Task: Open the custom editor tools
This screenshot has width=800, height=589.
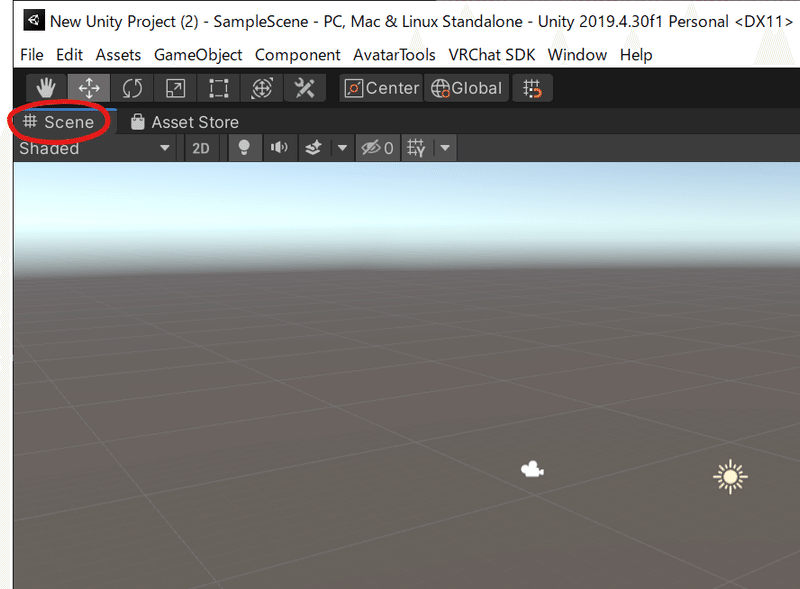Action: click(305, 88)
